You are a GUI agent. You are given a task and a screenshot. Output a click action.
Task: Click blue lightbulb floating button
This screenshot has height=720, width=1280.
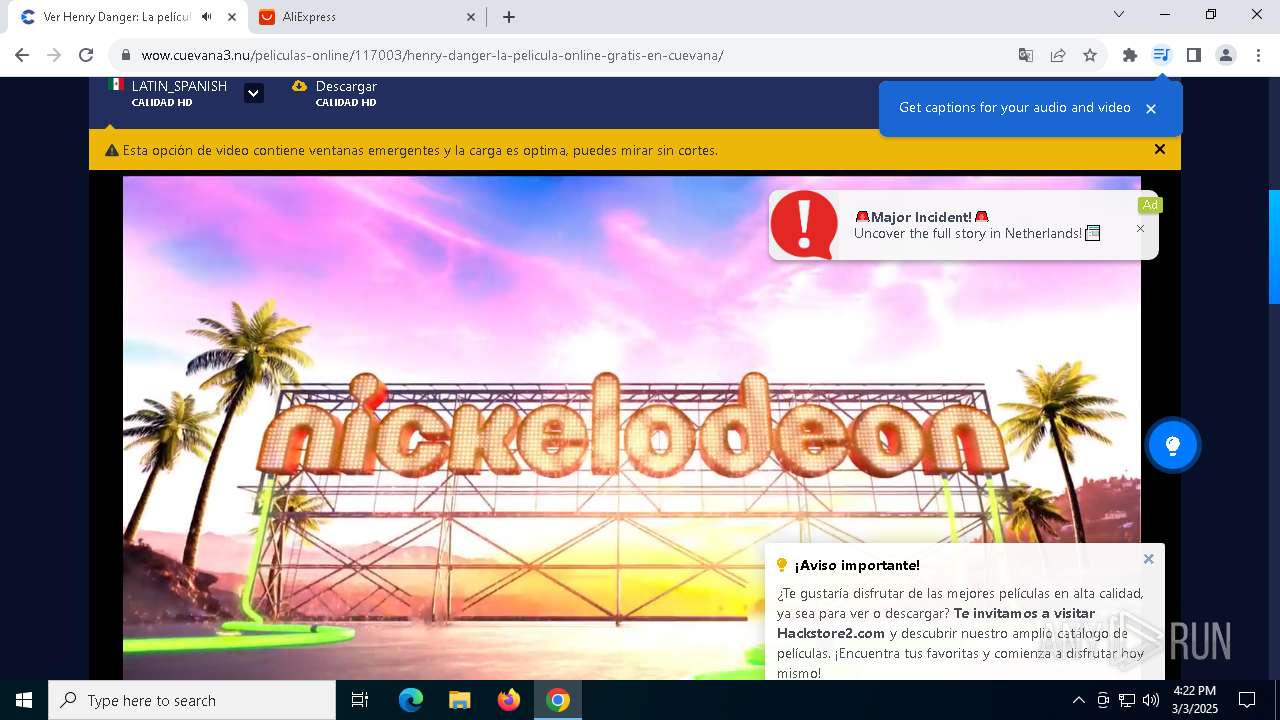[x=1173, y=445]
